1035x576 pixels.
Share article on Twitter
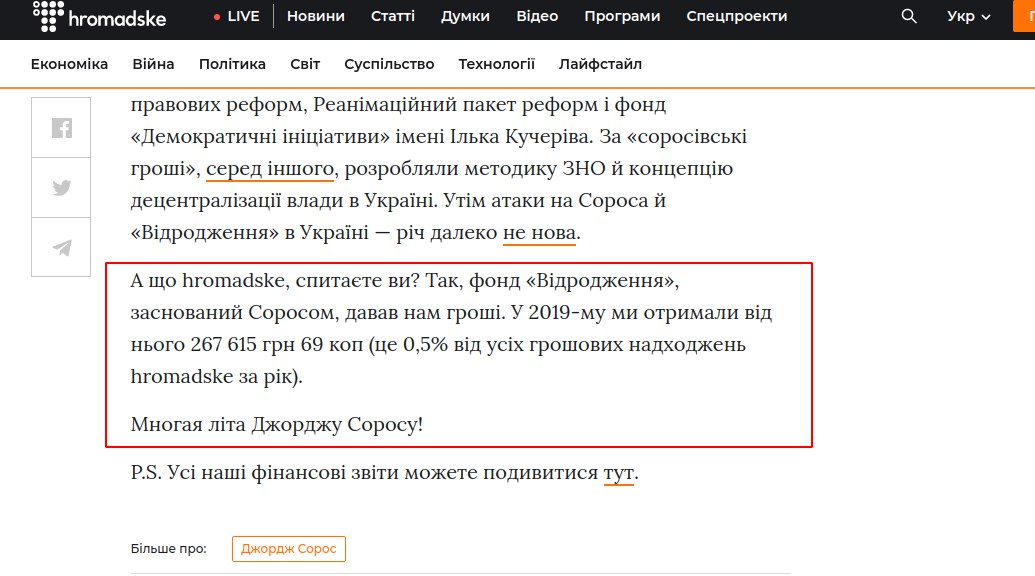click(61, 187)
